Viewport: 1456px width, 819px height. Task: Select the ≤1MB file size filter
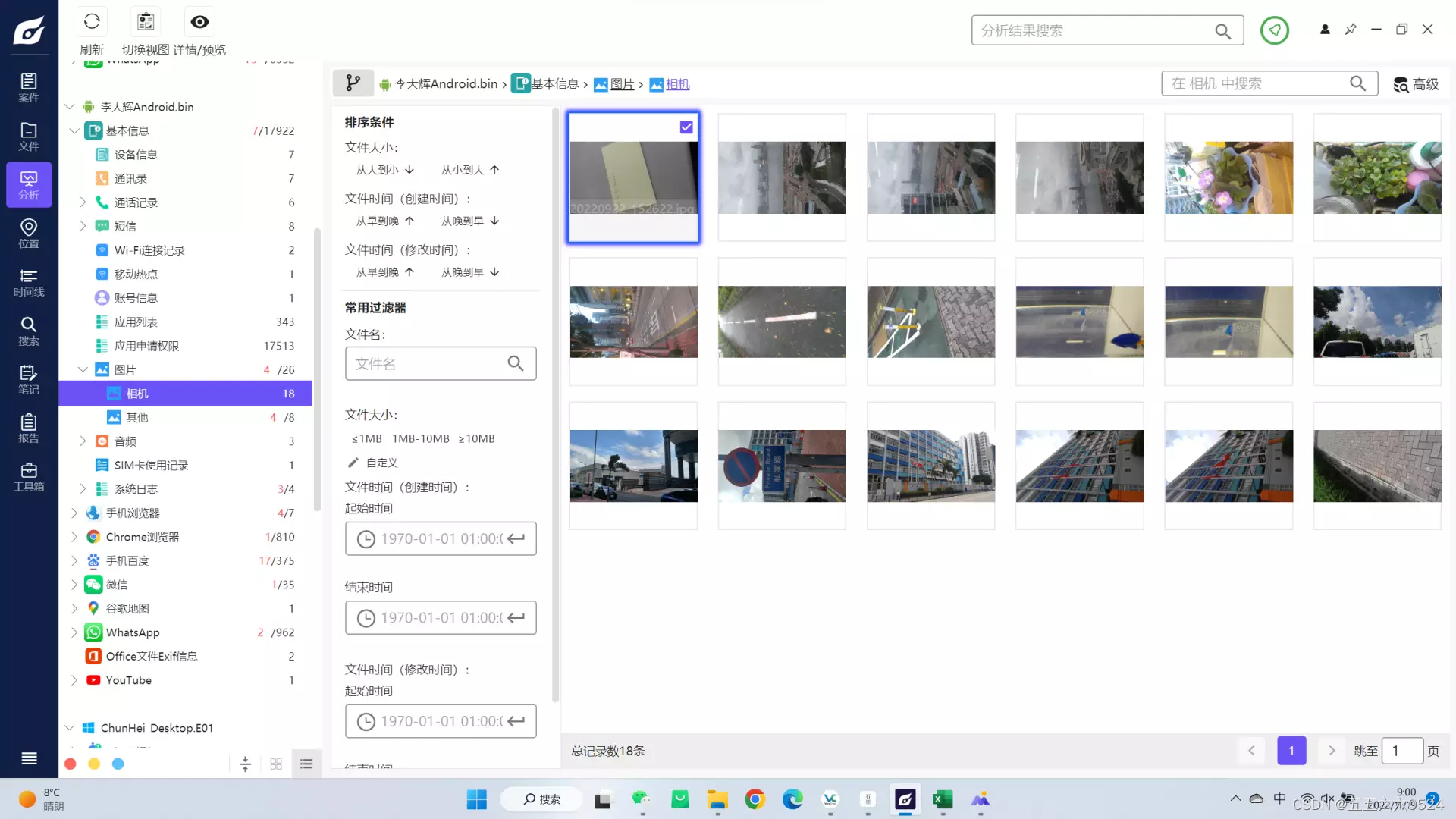[366, 439]
